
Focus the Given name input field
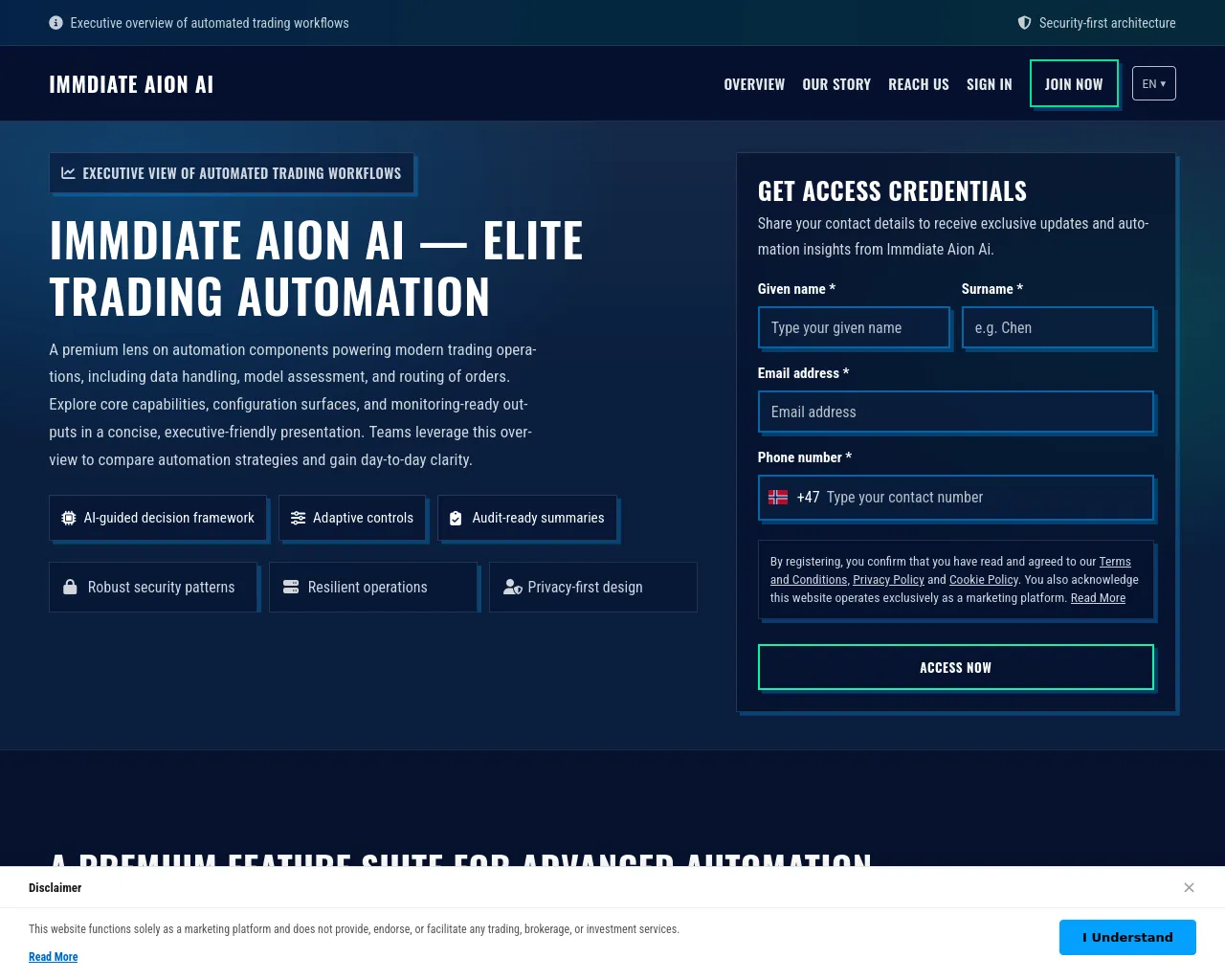click(x=854, y=327)
